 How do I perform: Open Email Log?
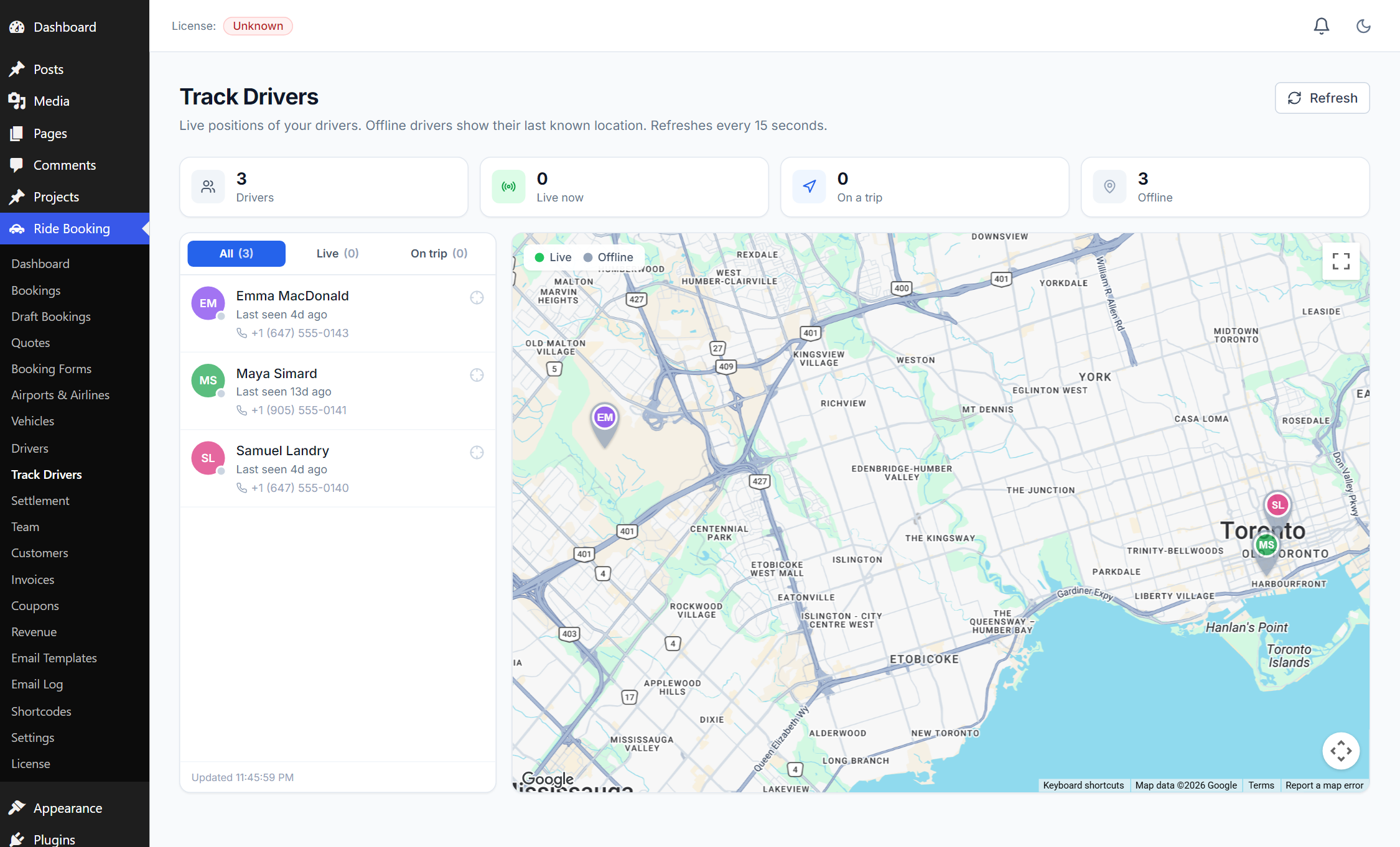[x=37, y=684]
